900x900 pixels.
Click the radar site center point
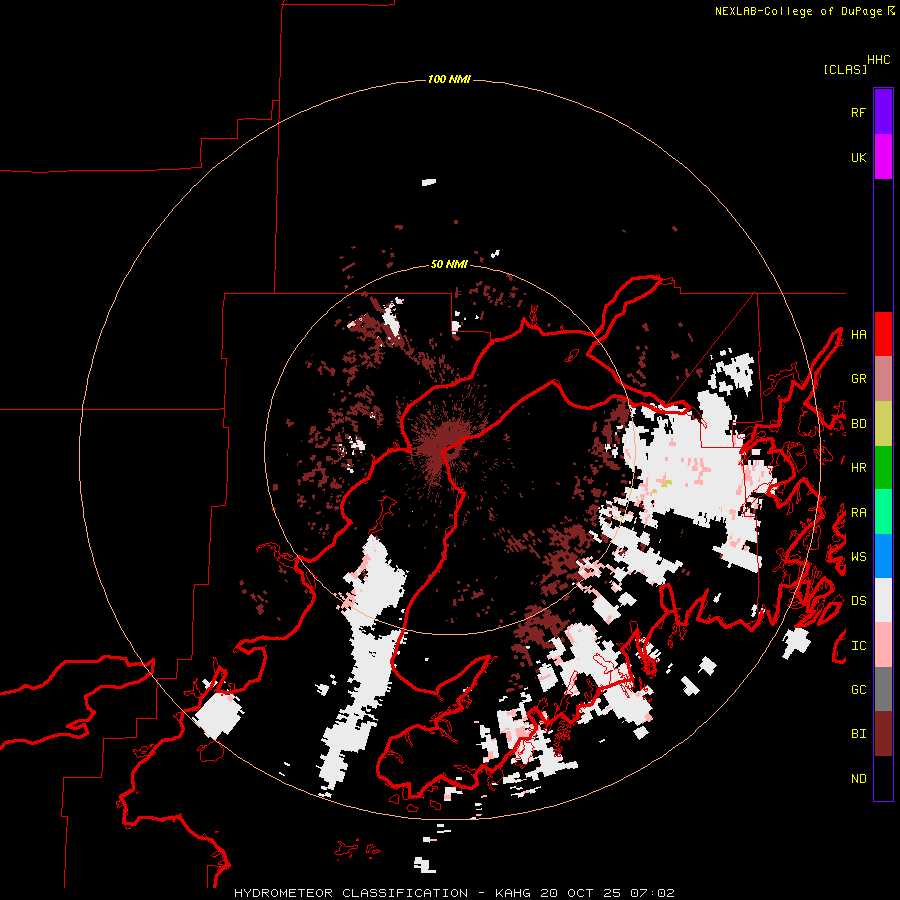coord(449,449)
